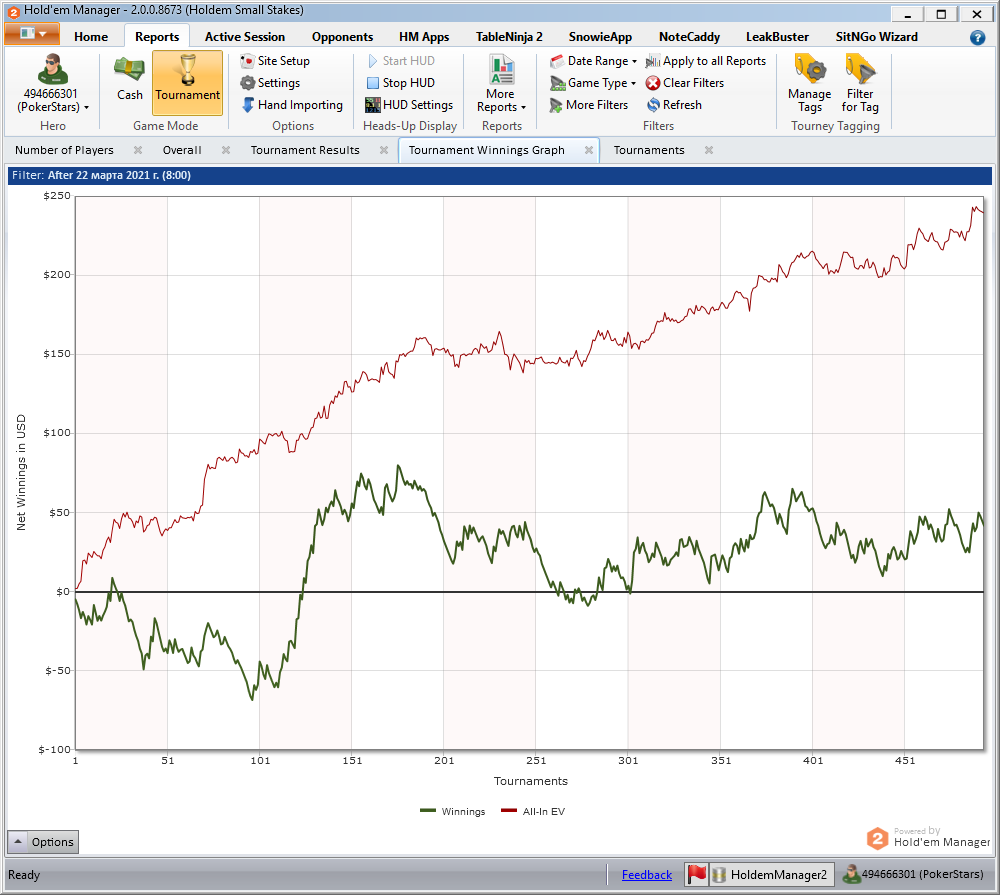The image size is (1000, 895).
Task: Click the hero status at bottom right
Action: tap(913, 875)
